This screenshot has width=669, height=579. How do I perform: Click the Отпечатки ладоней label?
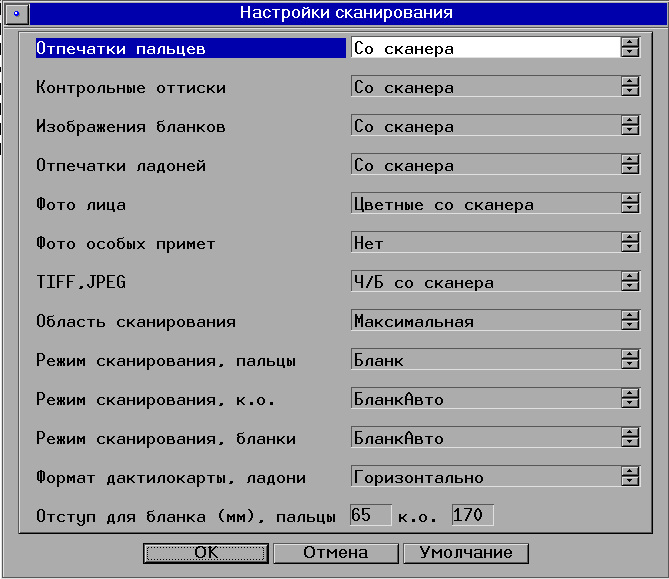(121, 165)
